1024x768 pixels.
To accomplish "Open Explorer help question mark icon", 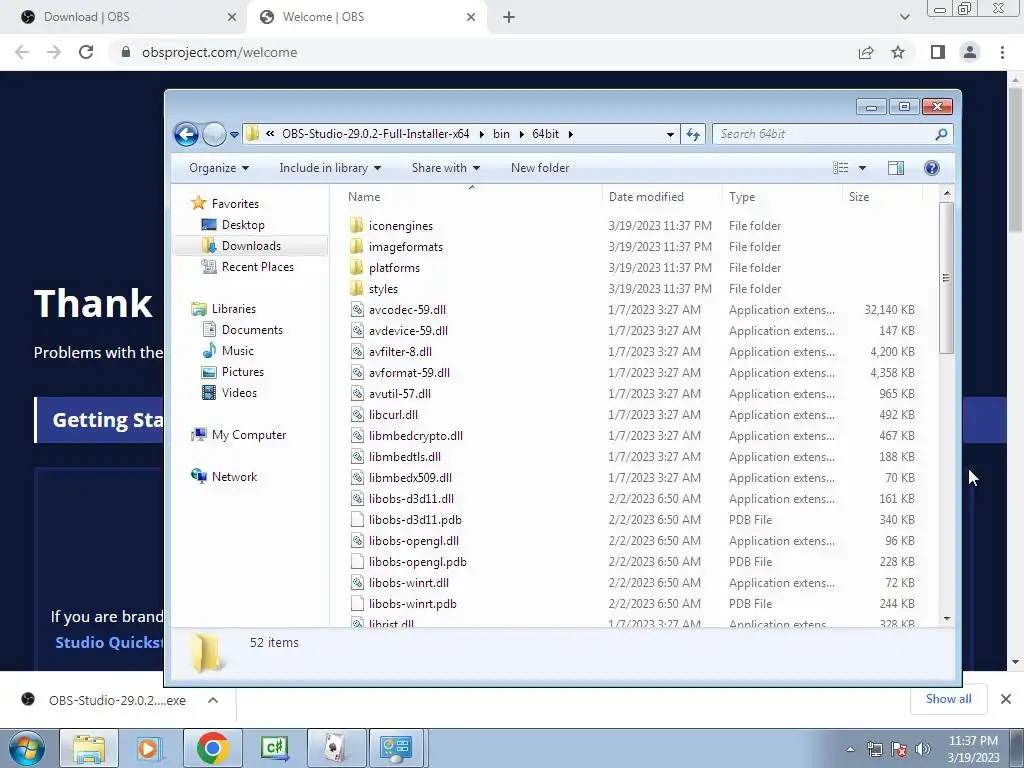I will coord(932,168).
